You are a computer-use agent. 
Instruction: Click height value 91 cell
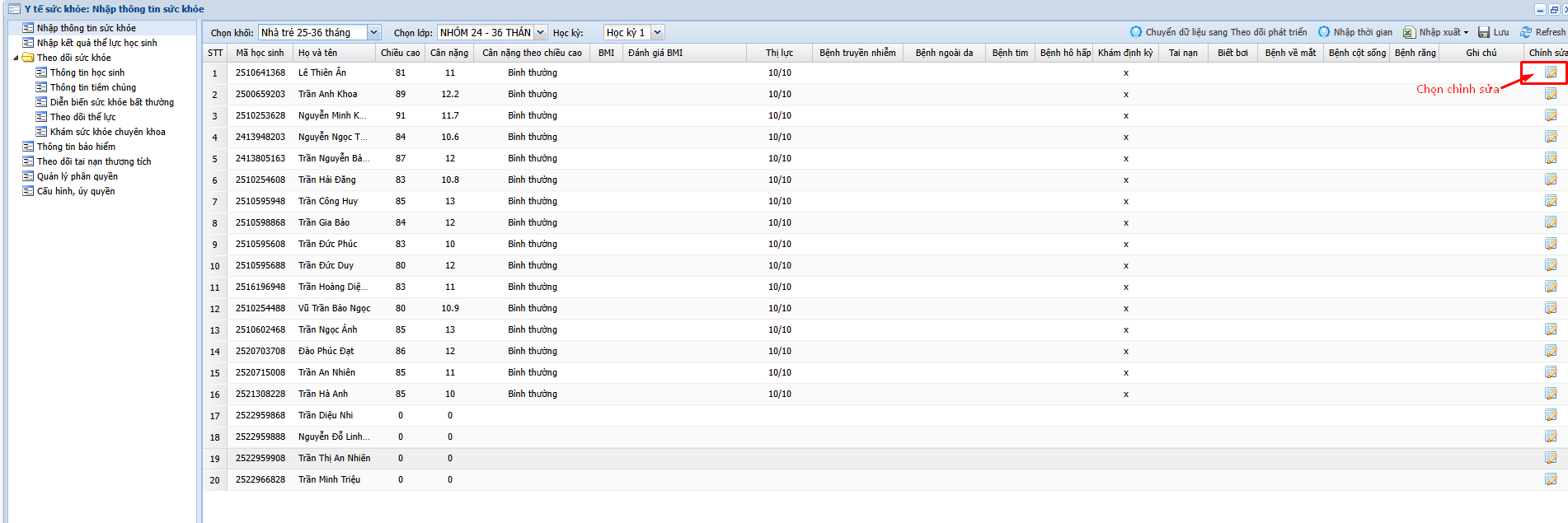[401, 115]
